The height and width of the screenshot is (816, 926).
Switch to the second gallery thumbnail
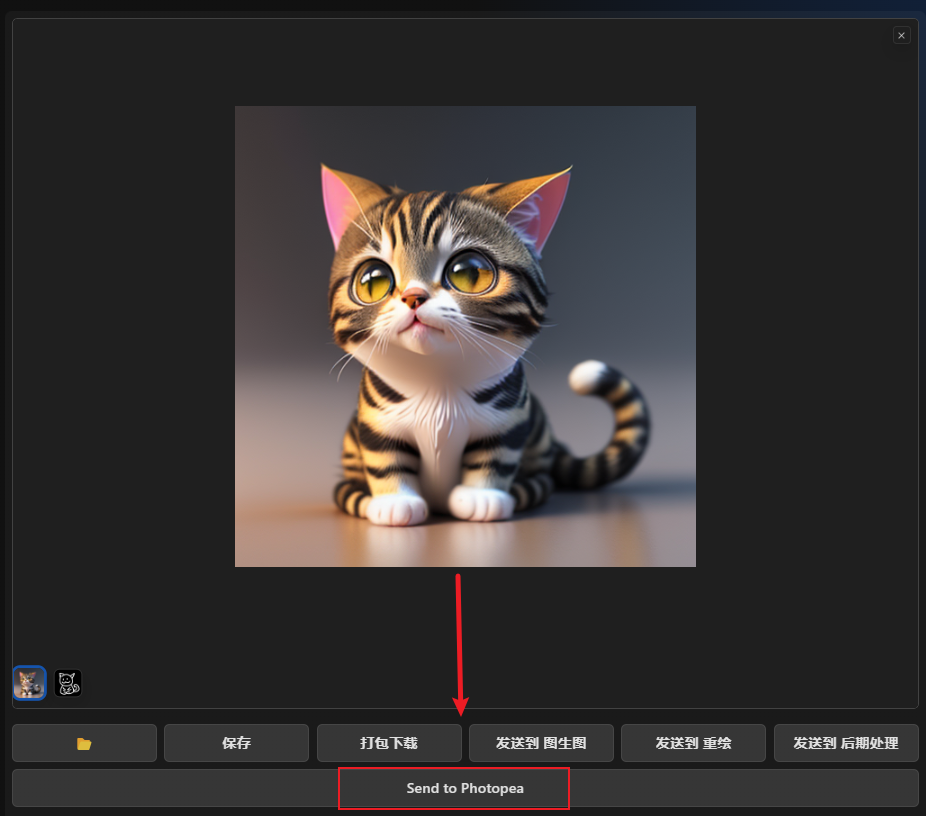(x=68, y=683)
